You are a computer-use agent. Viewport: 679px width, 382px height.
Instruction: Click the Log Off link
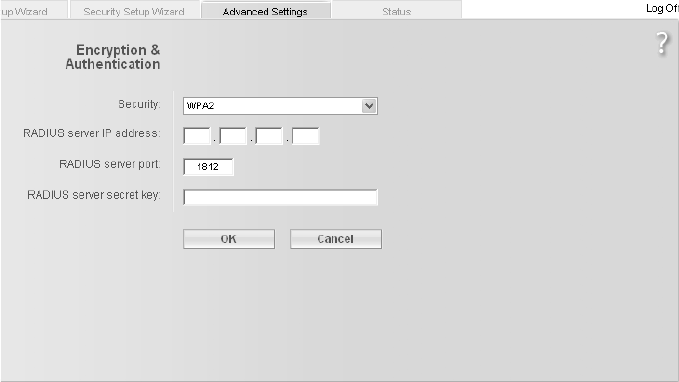click(662, 8)
